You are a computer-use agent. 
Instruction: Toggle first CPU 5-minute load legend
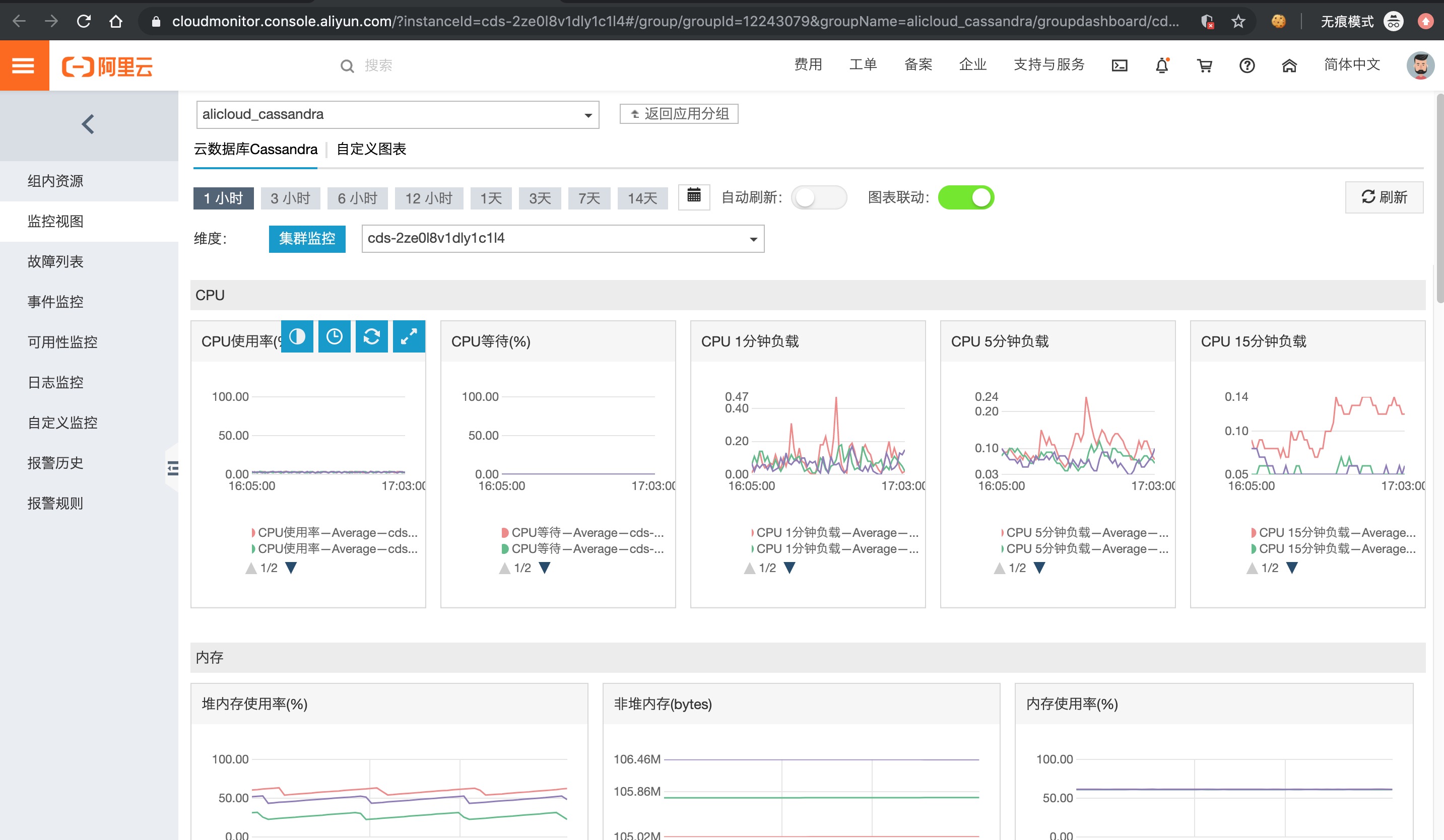pyautogui.click(x=1084, y=532)
